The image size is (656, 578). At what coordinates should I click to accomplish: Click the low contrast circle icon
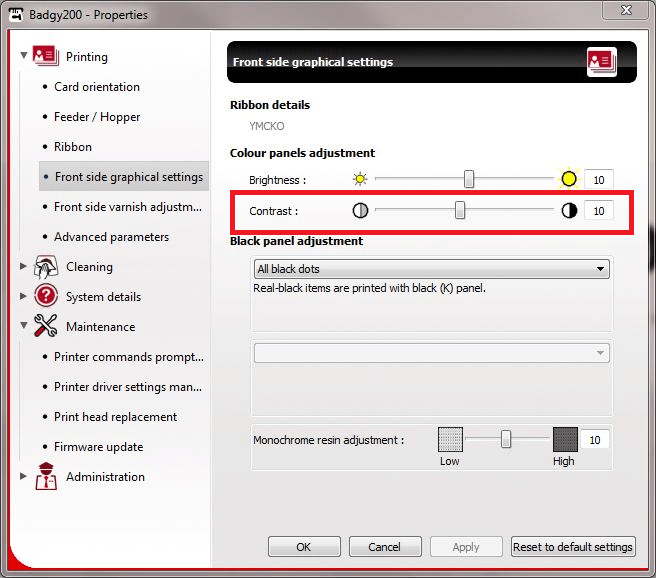(360, 210)
